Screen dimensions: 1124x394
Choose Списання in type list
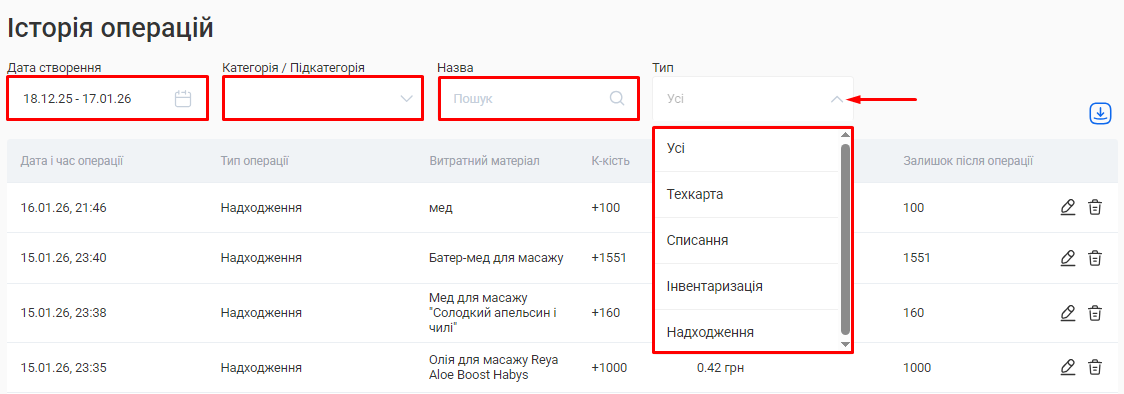click(746, 240)
